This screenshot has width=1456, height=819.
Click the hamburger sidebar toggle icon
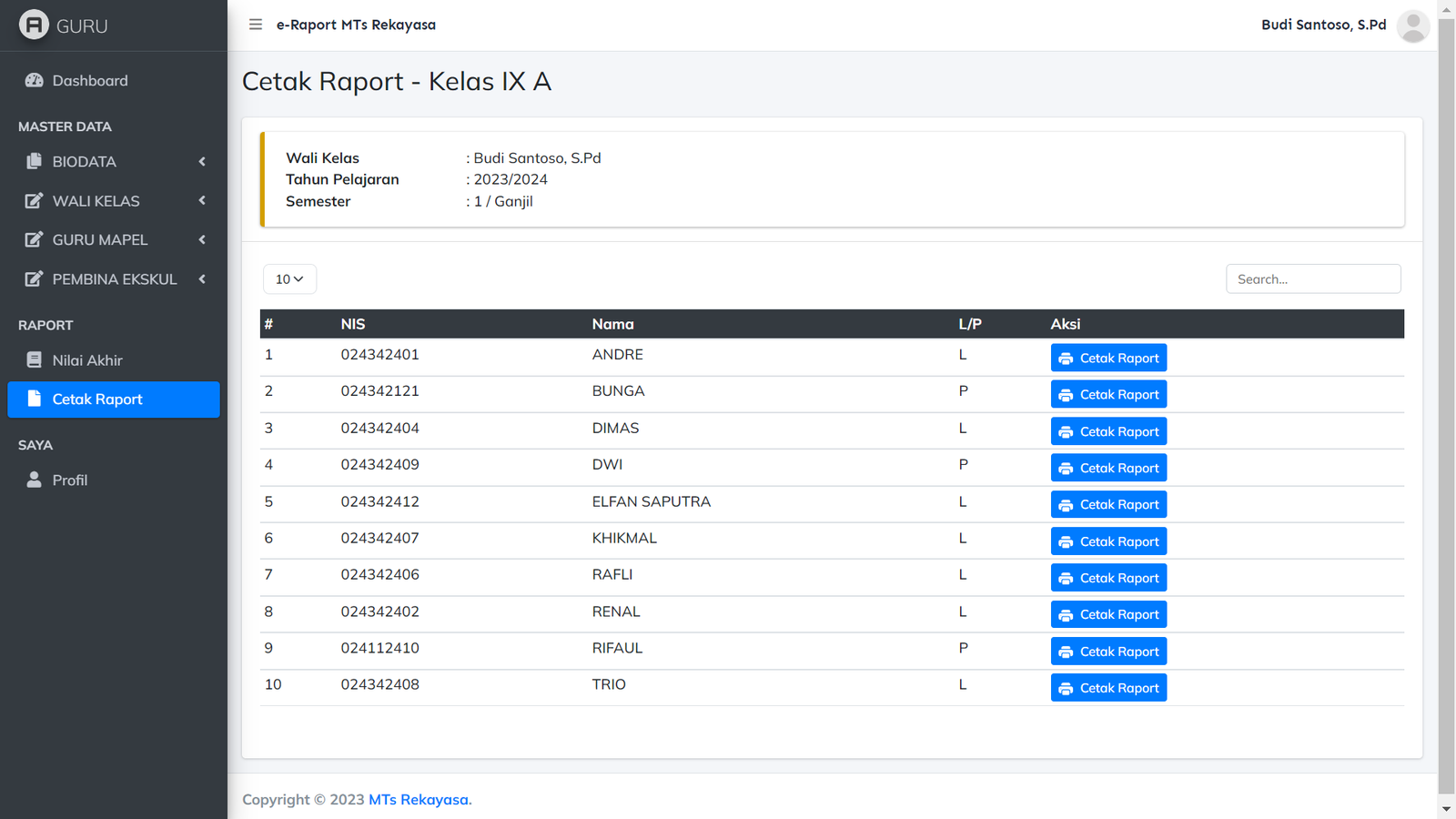(256, 25)
